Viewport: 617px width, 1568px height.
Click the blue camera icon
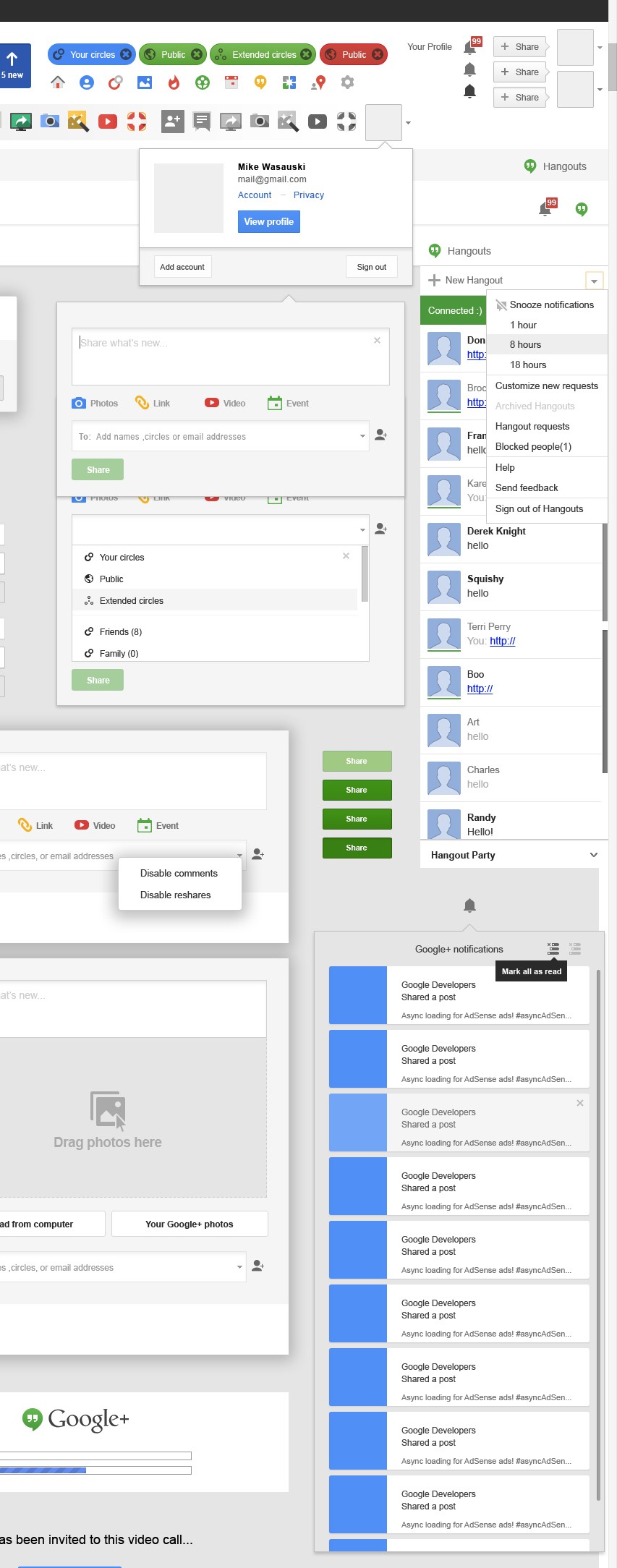point(49,121)
